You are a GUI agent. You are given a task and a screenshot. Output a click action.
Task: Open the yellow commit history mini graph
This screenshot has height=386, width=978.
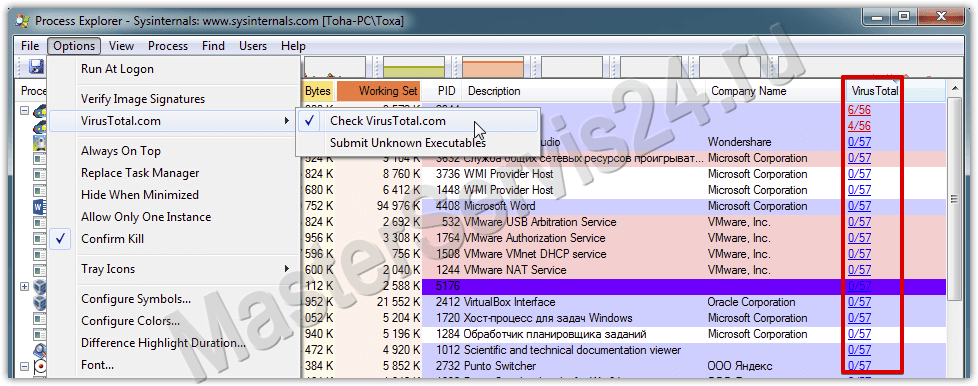click(x=414, y=67)
